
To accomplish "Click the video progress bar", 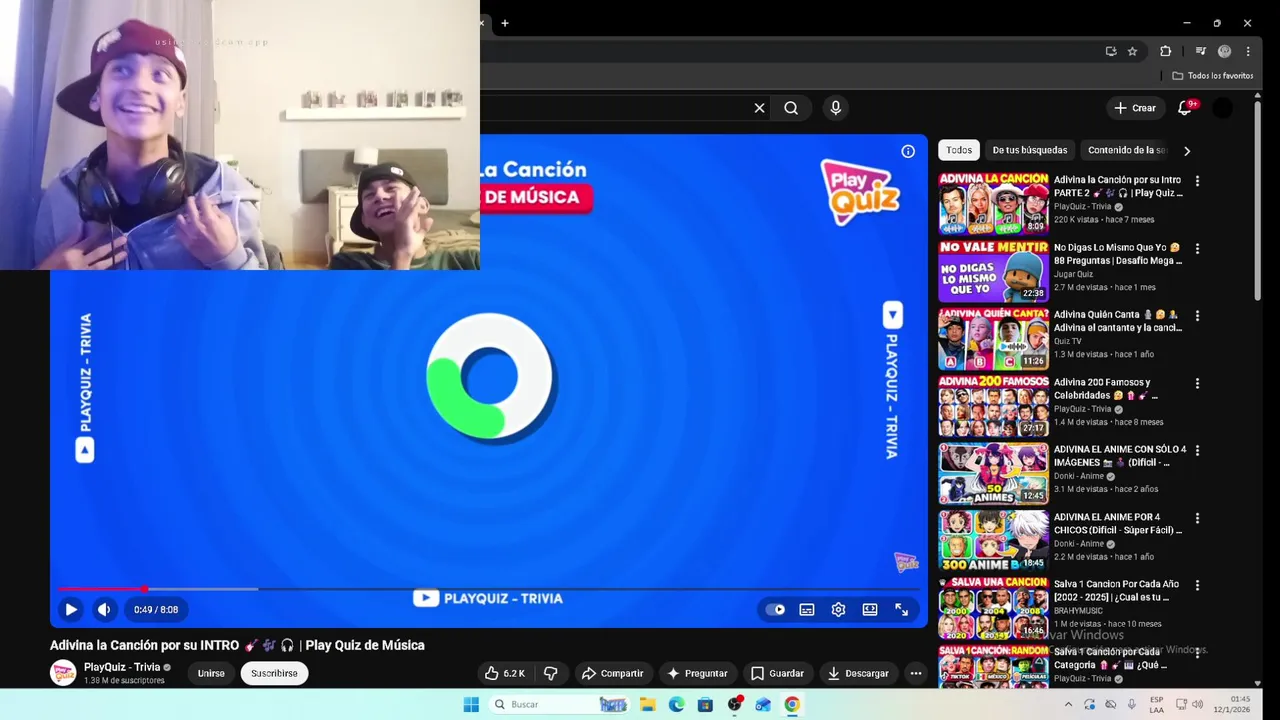I will 489,589.
